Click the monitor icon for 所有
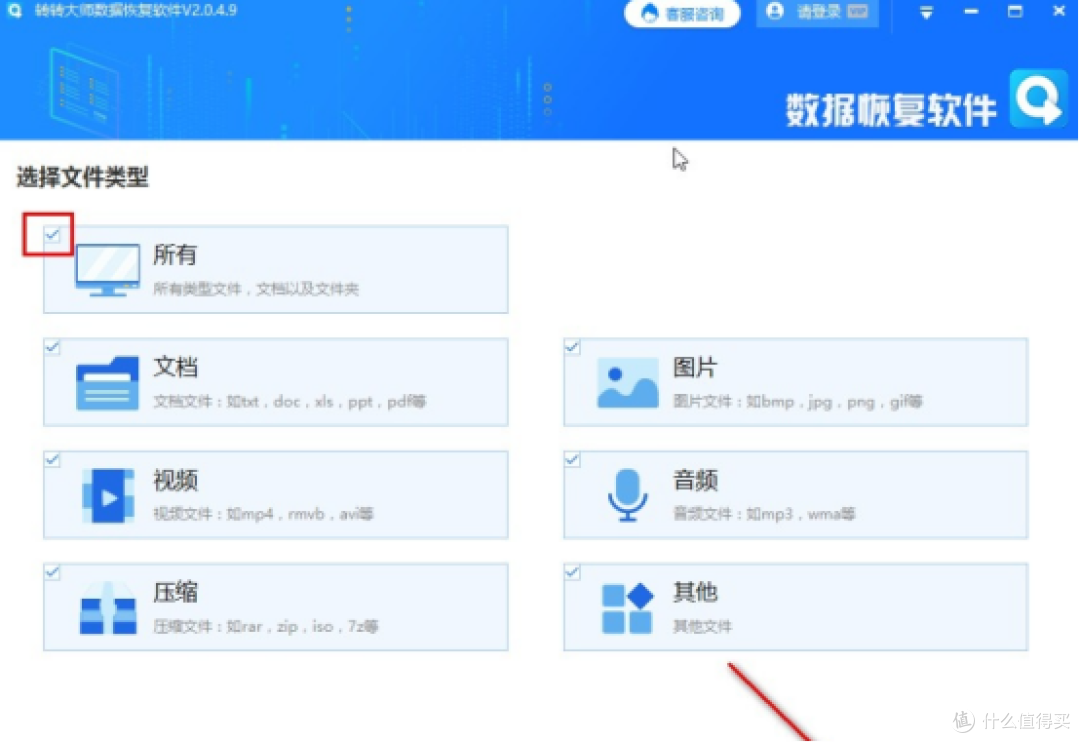The width and height of the screenshot is (1080, 743). (x=107, y=270)
